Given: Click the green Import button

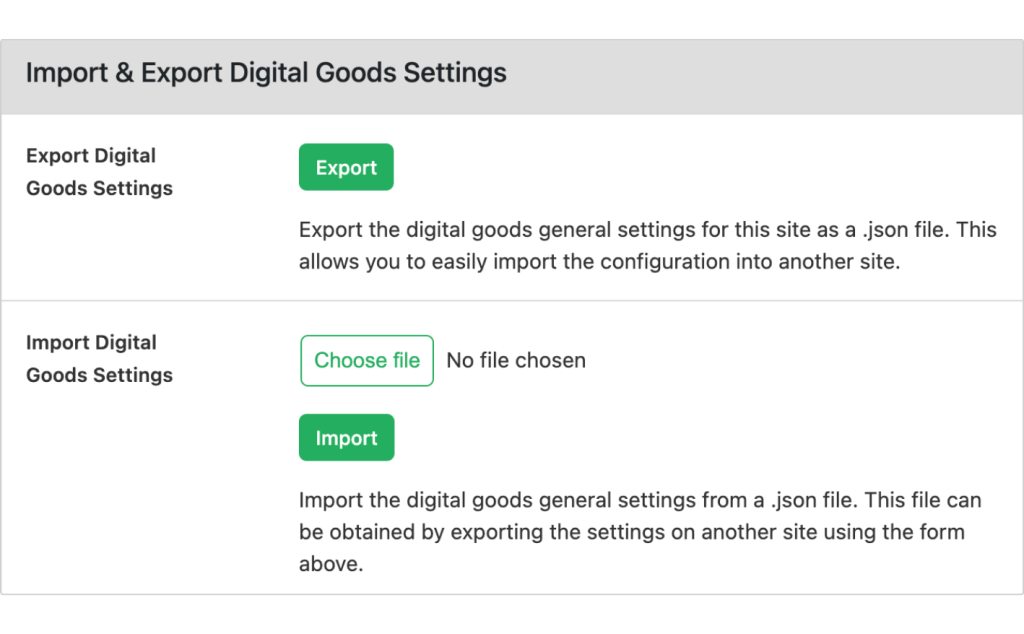Looking at the screenshot, I should [347, 437].
